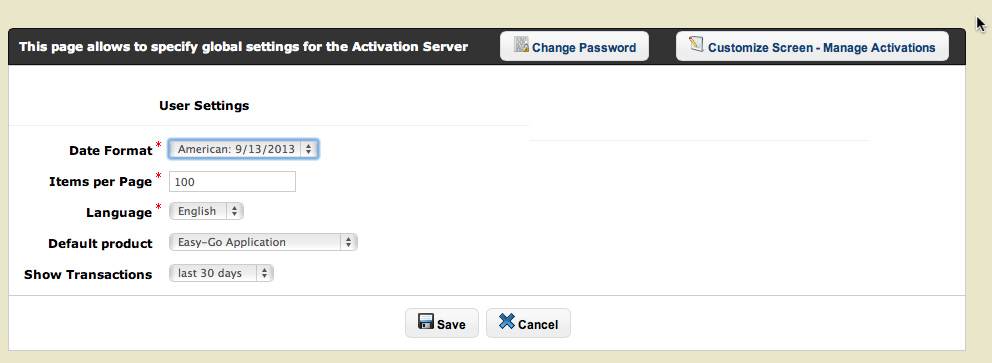Open the Show Transactions dropdown

(221, 273)
